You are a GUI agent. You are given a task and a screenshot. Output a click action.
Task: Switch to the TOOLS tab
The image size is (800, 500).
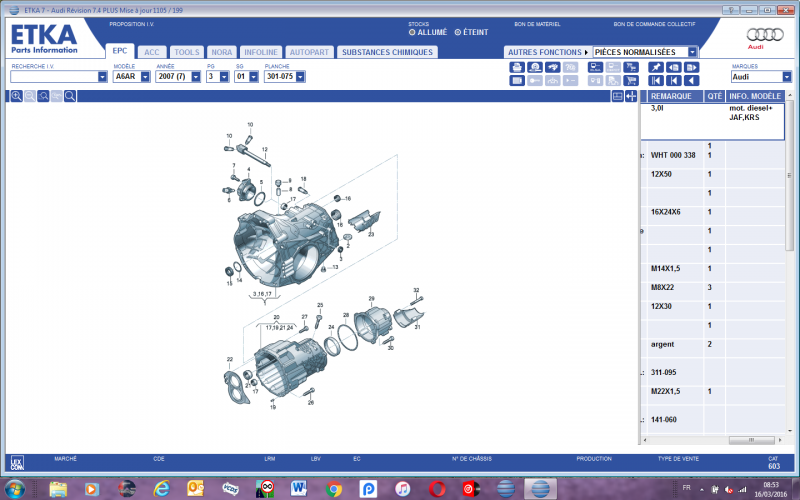click(x=186, y=52)
